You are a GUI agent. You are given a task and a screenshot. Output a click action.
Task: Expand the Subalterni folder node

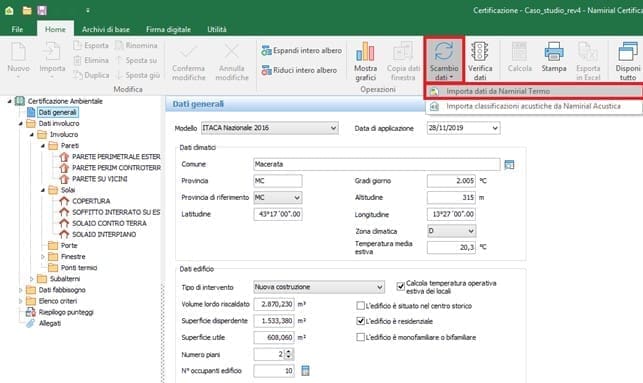[x=32, y=279]
